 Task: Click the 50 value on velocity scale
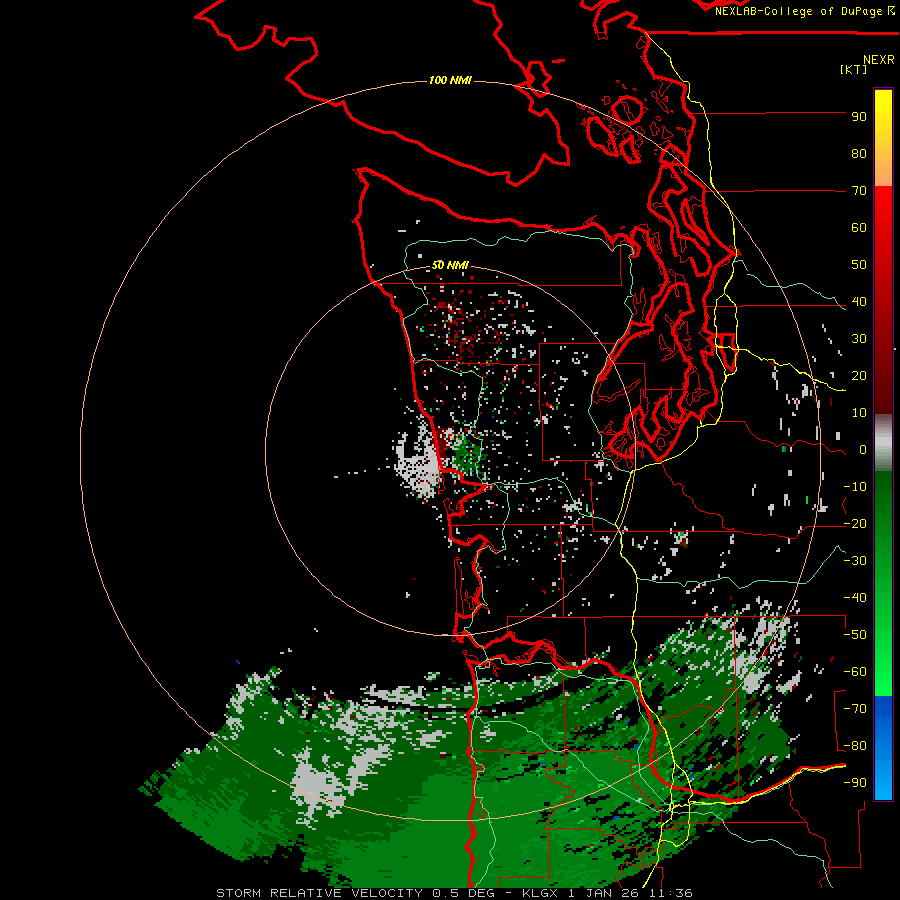pyautogui.click(x=859, y=265)
